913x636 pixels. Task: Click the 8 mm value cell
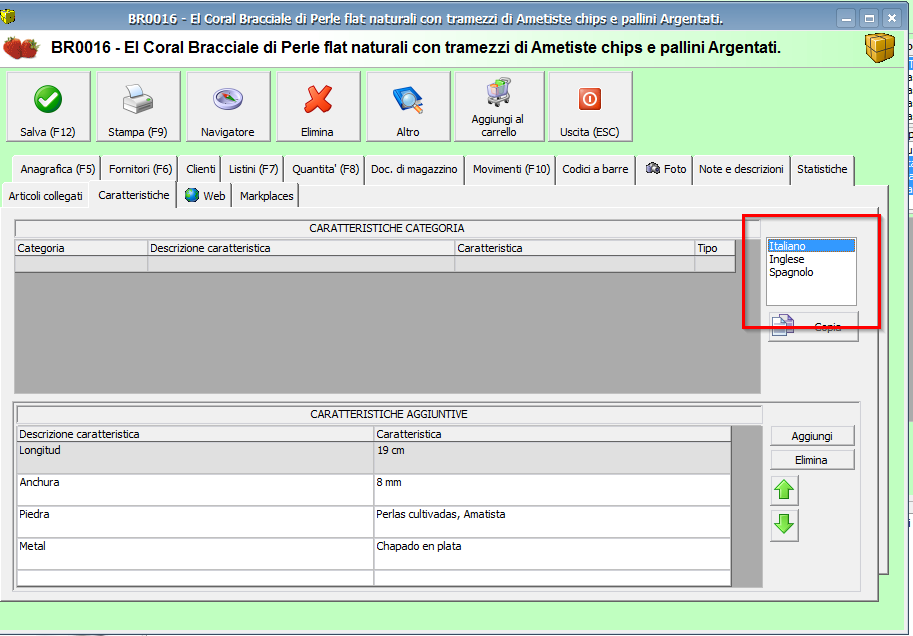pyautogui.click(x=552, y=490)
